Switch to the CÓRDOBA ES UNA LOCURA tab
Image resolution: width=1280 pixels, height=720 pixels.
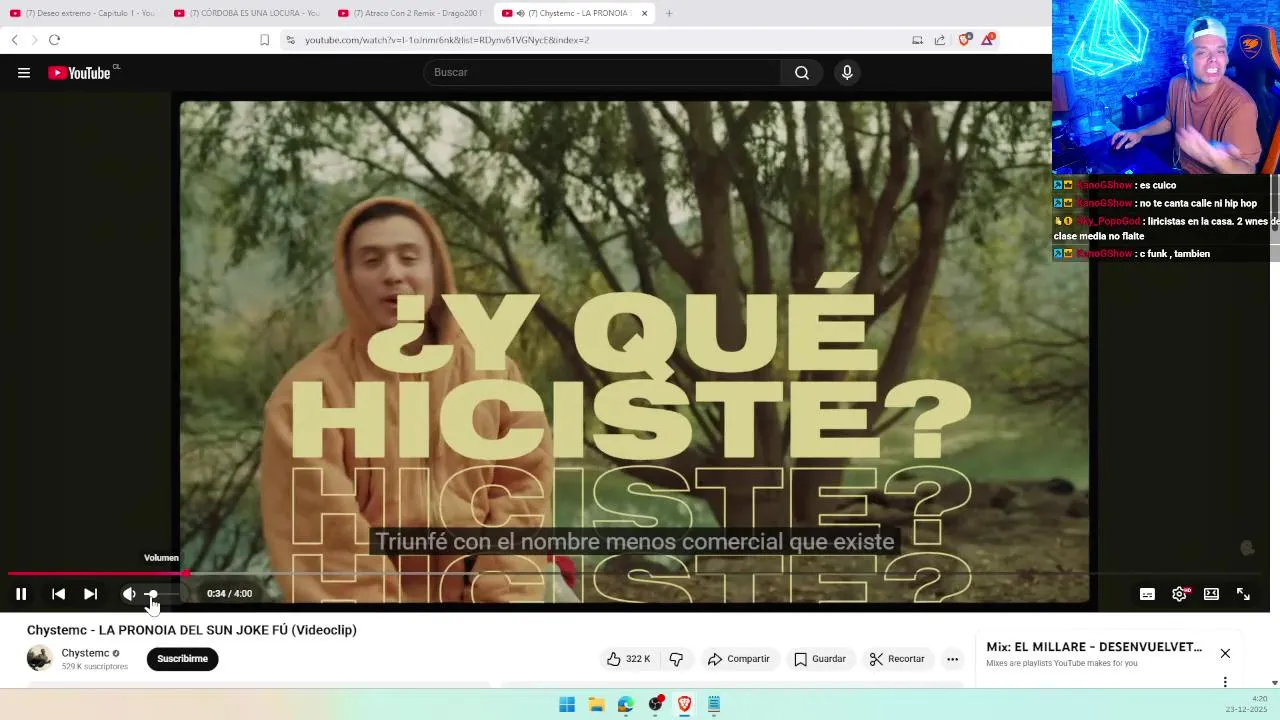pyautogui.click(x=248, y=13)
